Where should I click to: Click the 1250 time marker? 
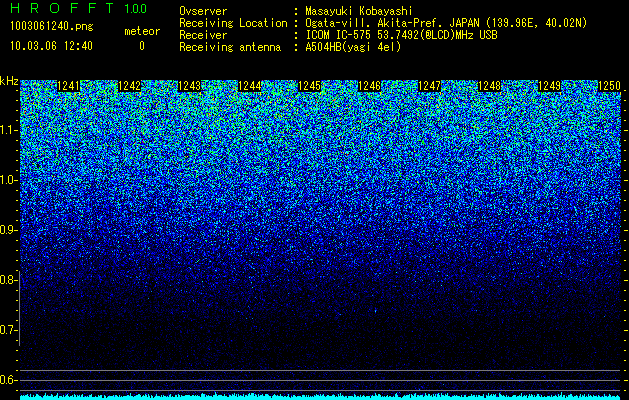point(609,86)
